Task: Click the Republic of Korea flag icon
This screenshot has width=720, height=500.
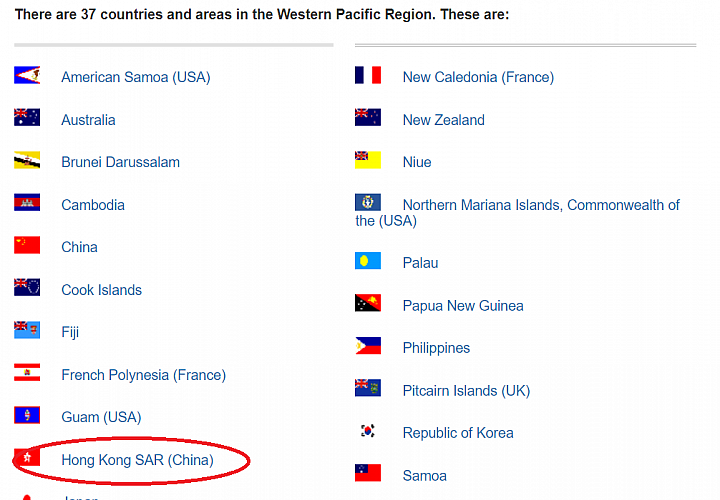Action: tap(368, 431)
